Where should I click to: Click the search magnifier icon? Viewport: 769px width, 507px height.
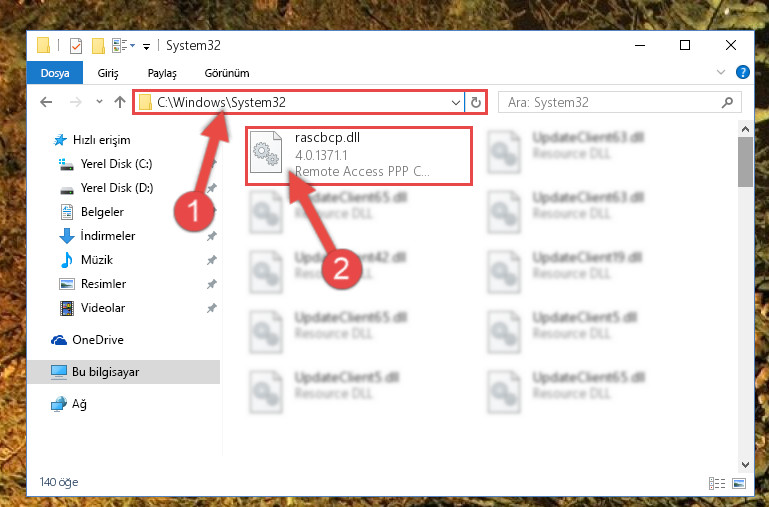pyautogui.click(x=727, y=102)
